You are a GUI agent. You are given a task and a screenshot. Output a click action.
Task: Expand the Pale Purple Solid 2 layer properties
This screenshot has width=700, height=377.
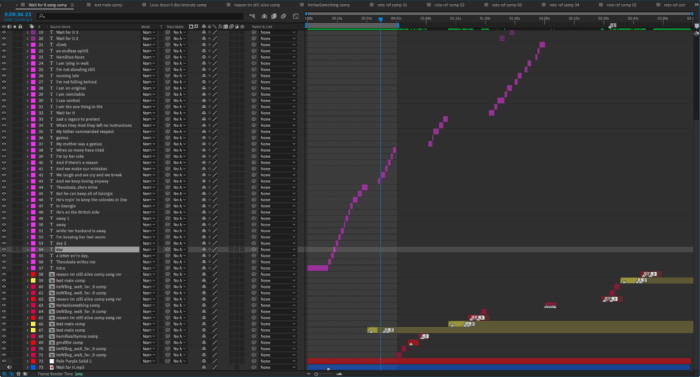tap(27, 361)
